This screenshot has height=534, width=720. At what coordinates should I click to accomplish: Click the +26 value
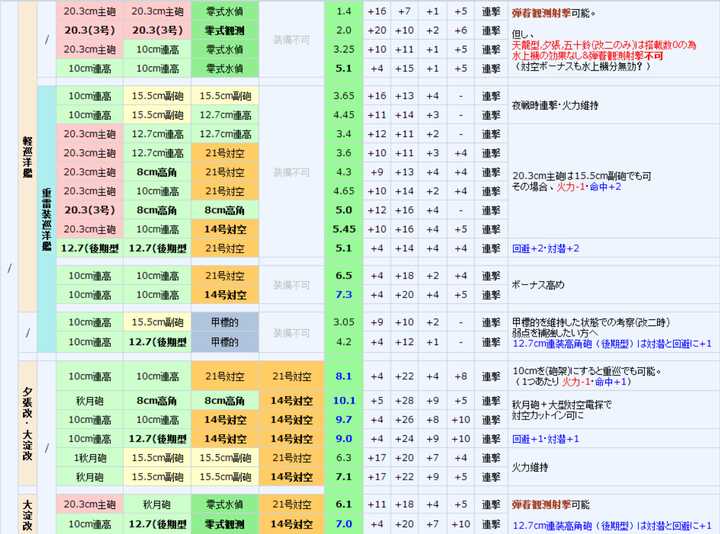(404, 420)
